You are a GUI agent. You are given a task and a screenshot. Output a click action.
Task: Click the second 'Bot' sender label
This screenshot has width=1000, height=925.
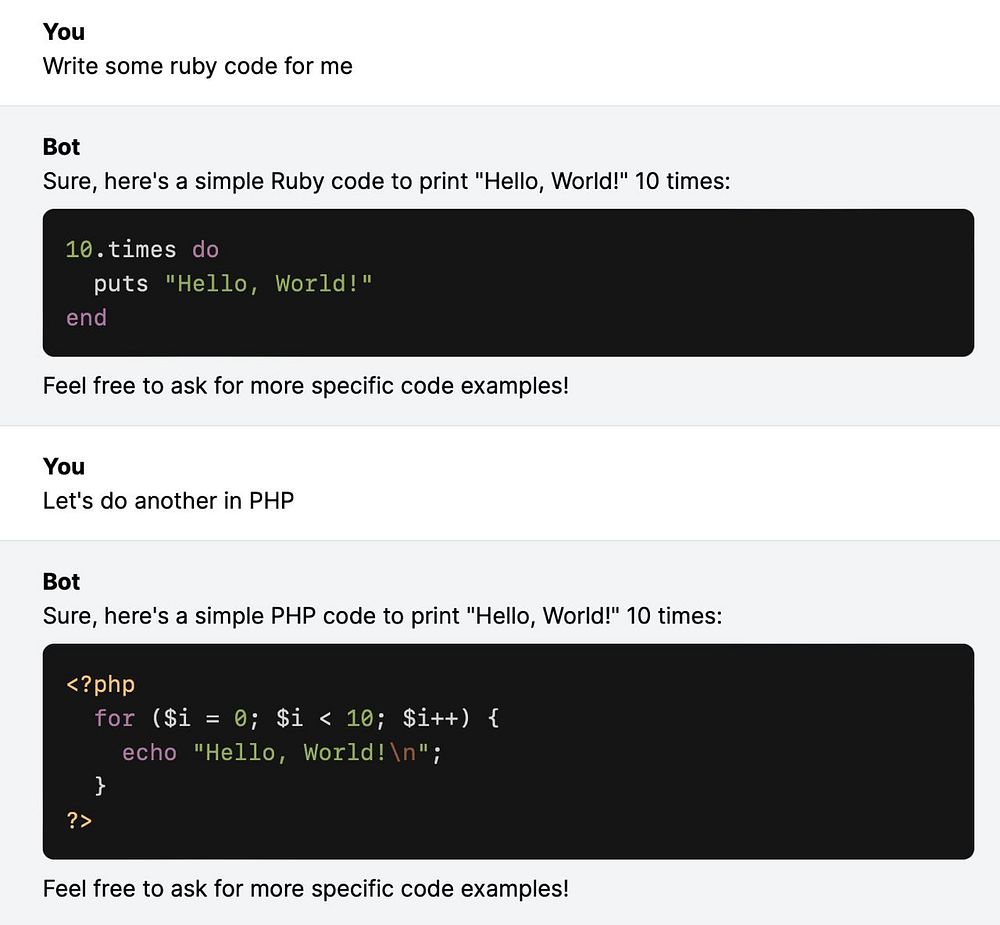point(61,582)
